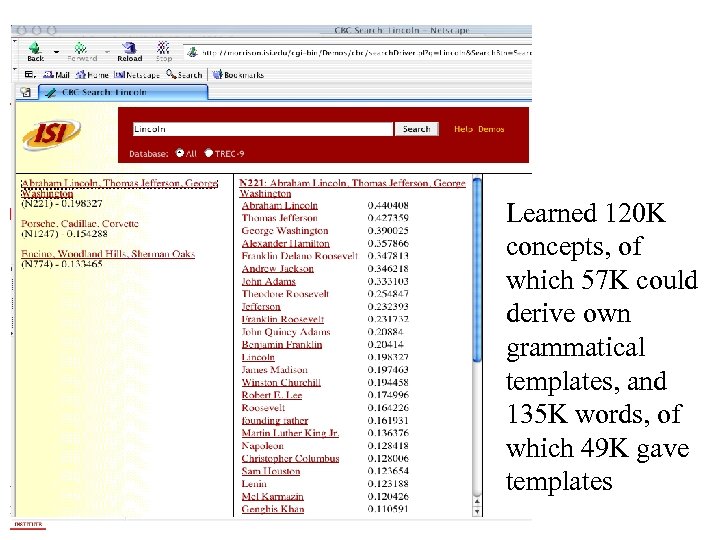Image resolution: width=720 pixels, height=540 pixels.
Task: Open the N221 Abraham Lincoln cluster link on the left
Action: 119,188
